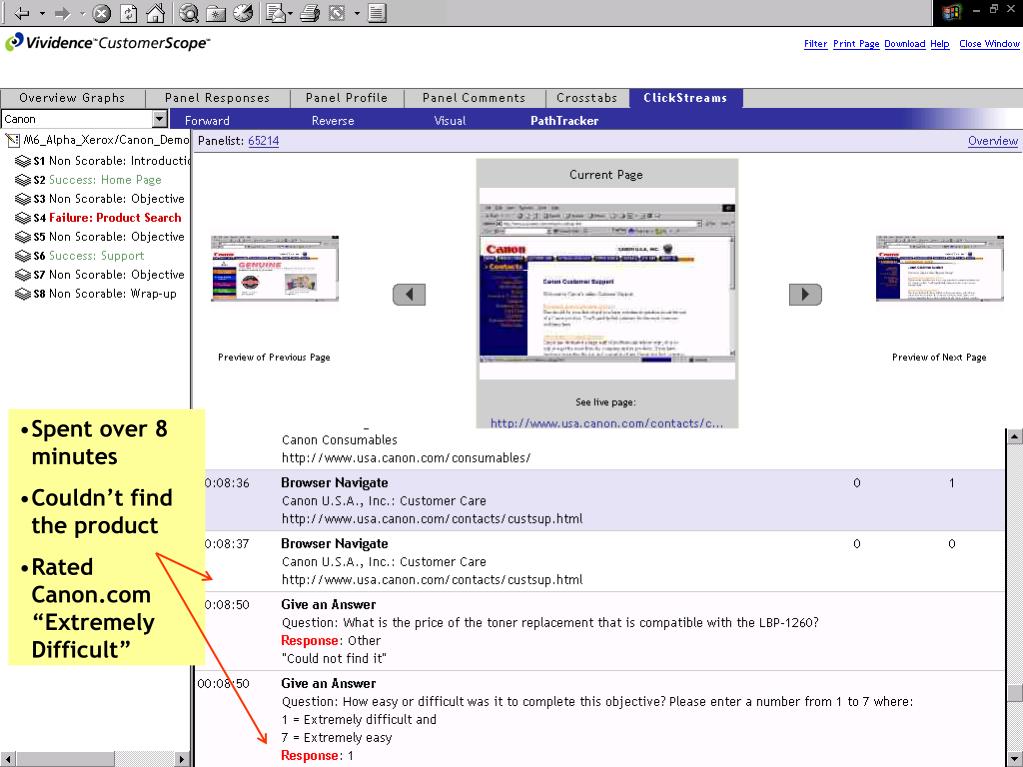
Task: Select the Visual sub-tab
Action: pyautogui.click(x=450, y=121)
